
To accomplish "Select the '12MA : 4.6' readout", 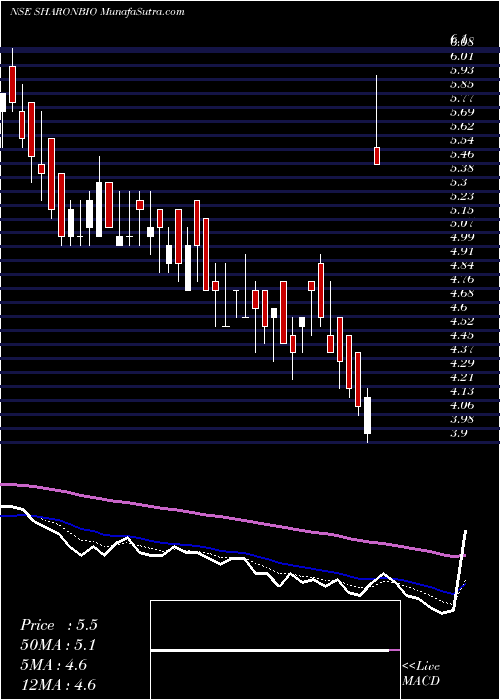I will coord(59,685).
